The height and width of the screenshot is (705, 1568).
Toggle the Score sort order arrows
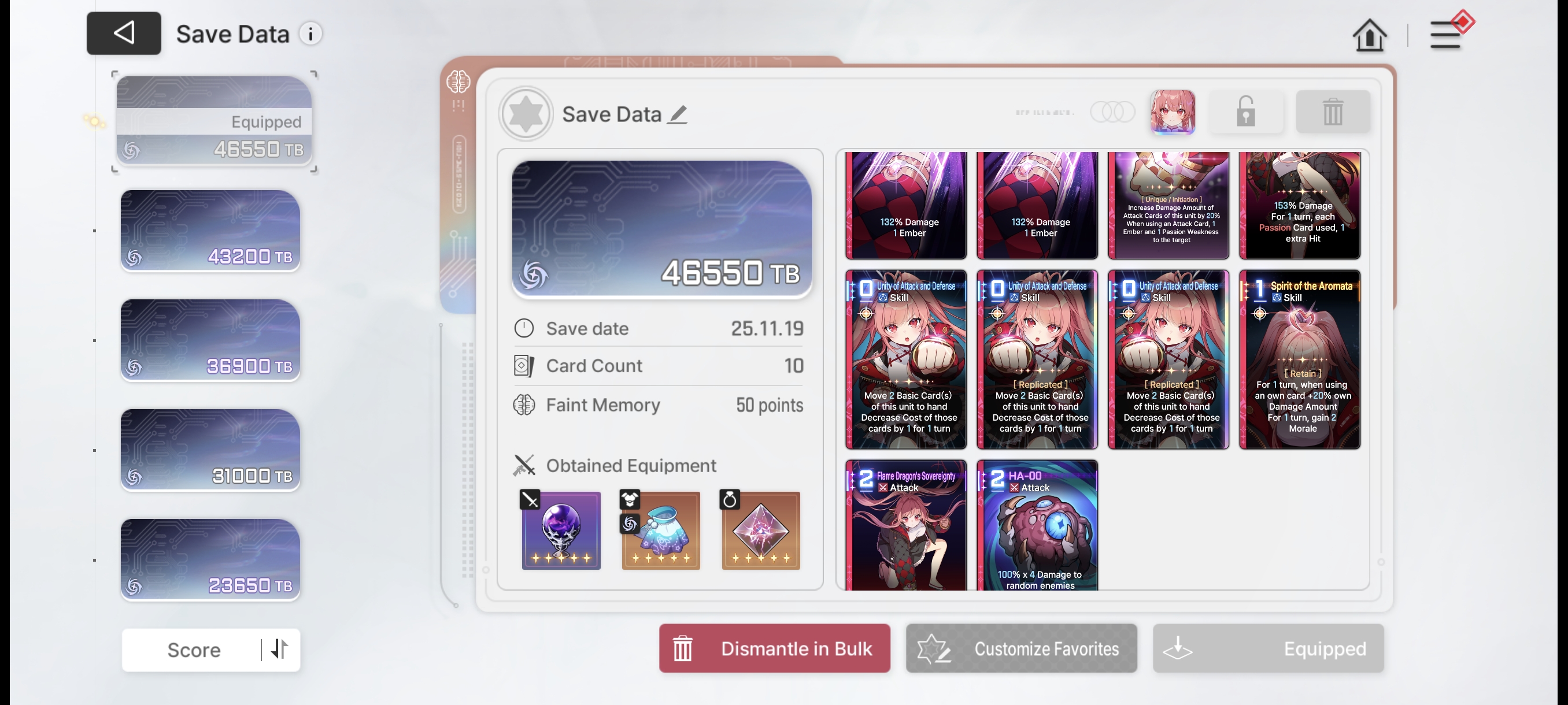click(279, 648)
